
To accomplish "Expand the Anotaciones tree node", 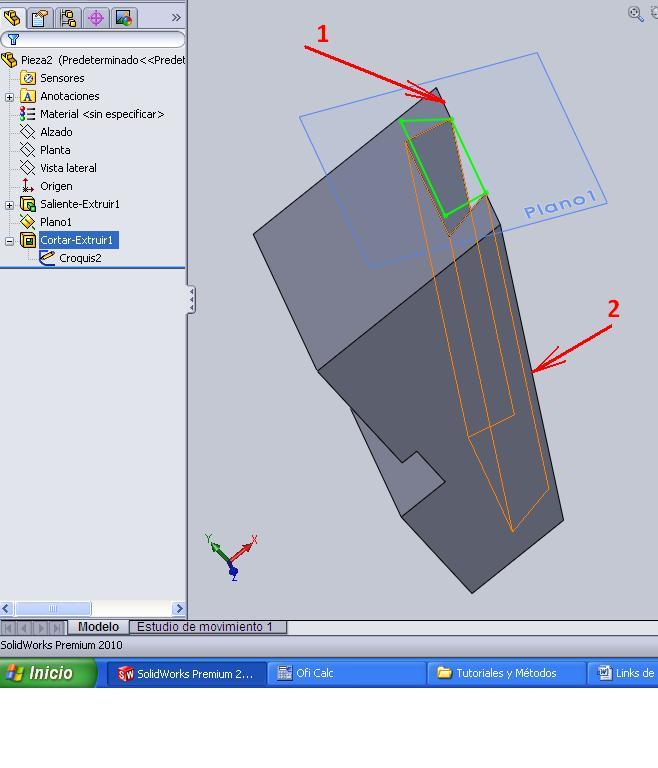I will [x=10, y=97].
